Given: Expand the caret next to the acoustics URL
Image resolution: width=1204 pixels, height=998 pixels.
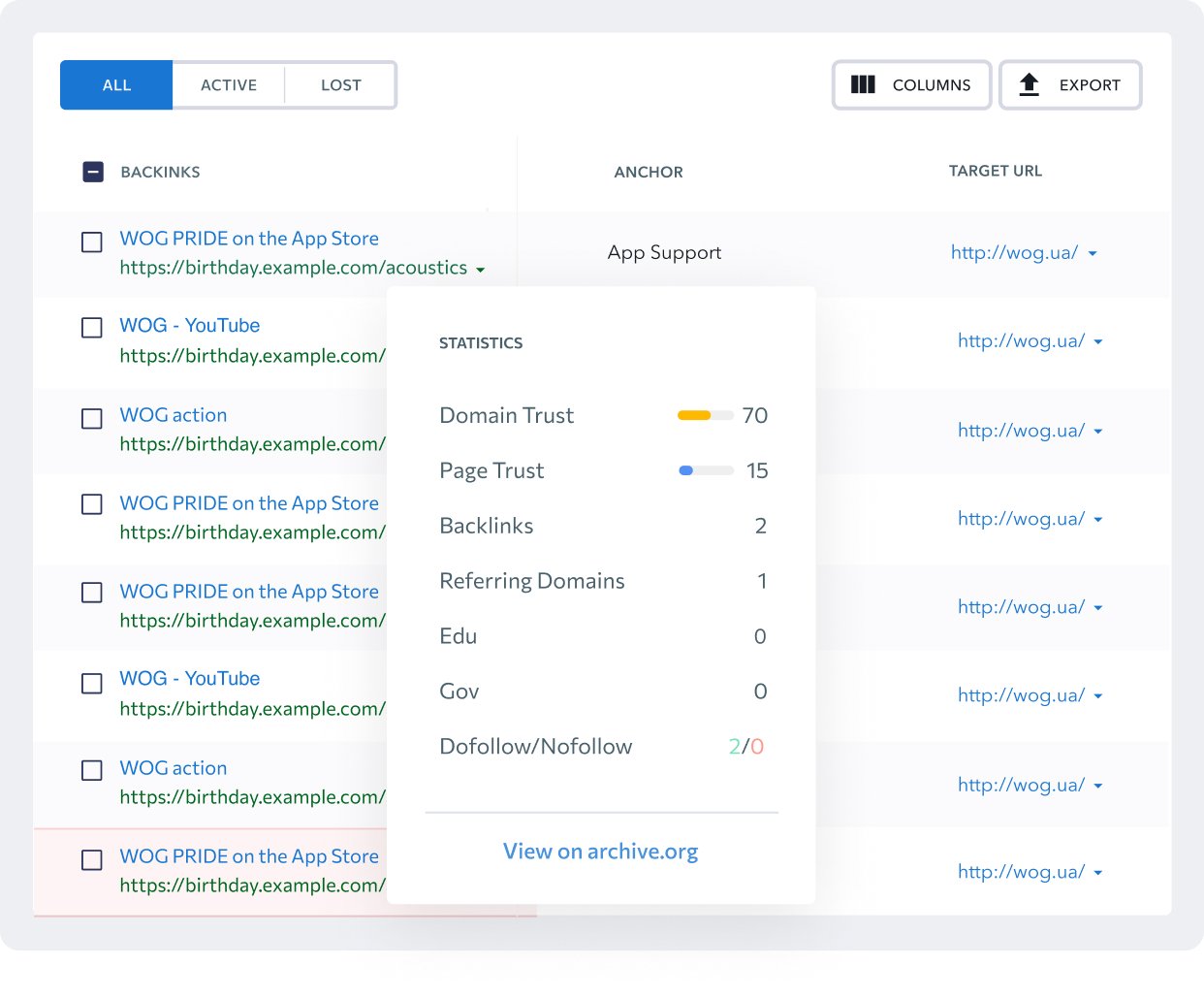Looking at the screenshot, I should pos(481,270).
